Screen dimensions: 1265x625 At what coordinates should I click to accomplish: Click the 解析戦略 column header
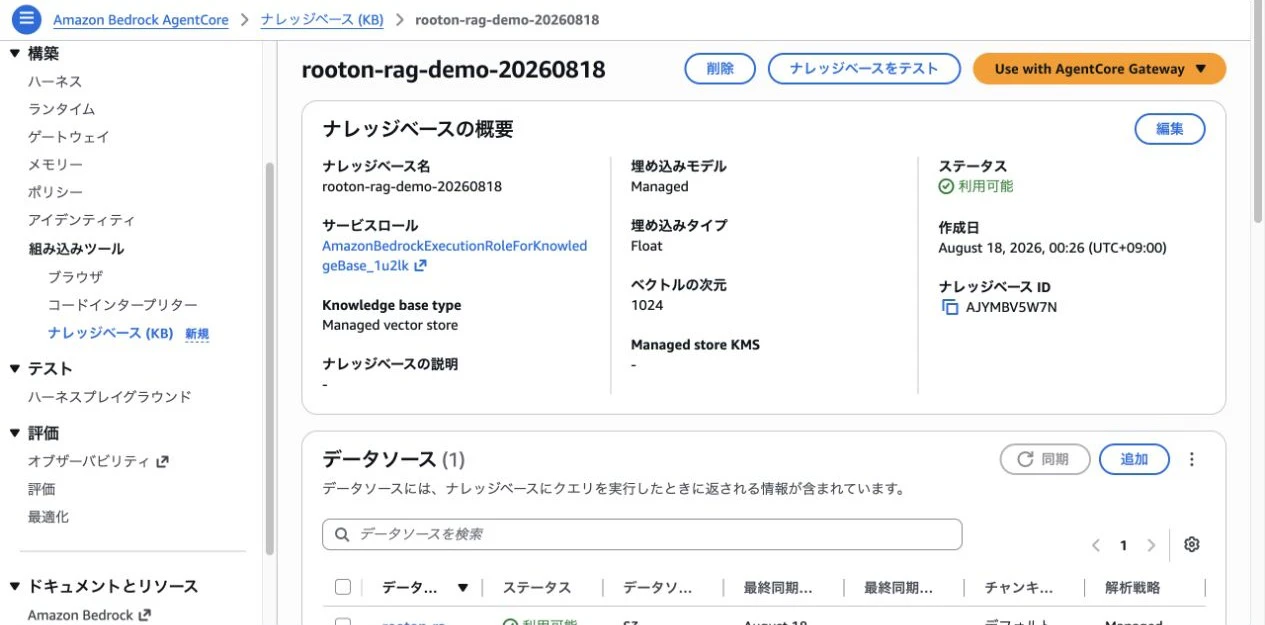1132,588
